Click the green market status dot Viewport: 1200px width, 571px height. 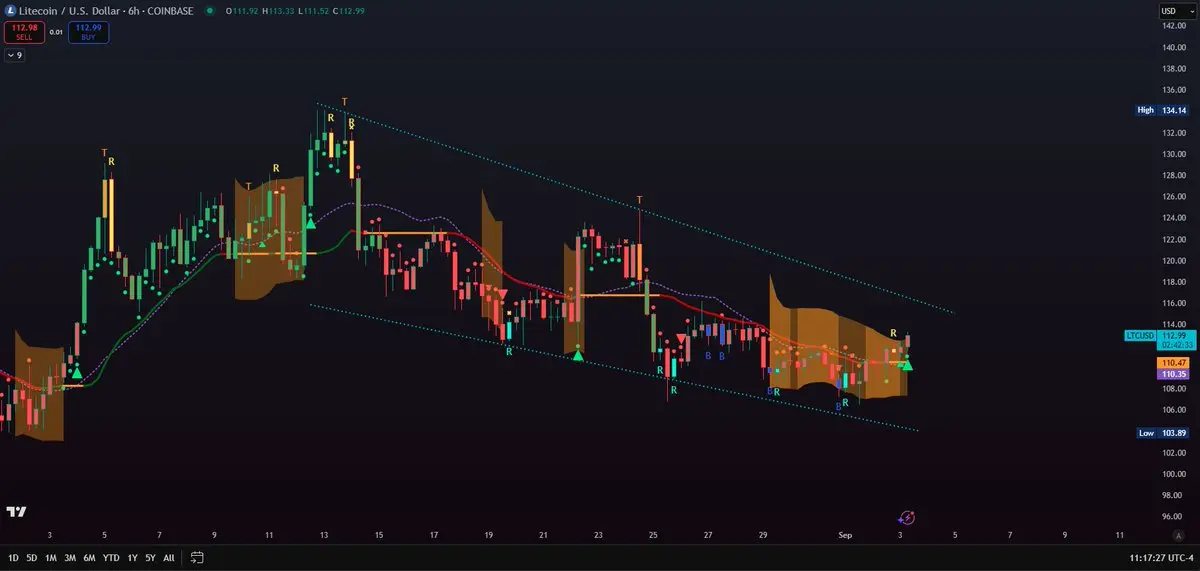click(x=209, y=11)
